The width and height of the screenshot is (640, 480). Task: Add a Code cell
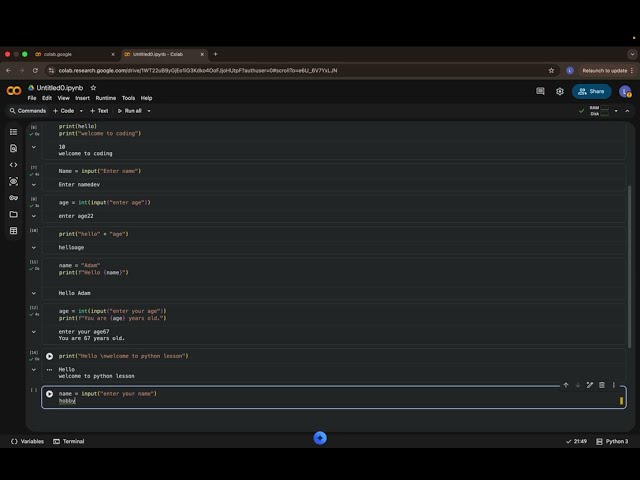(64, 111)
